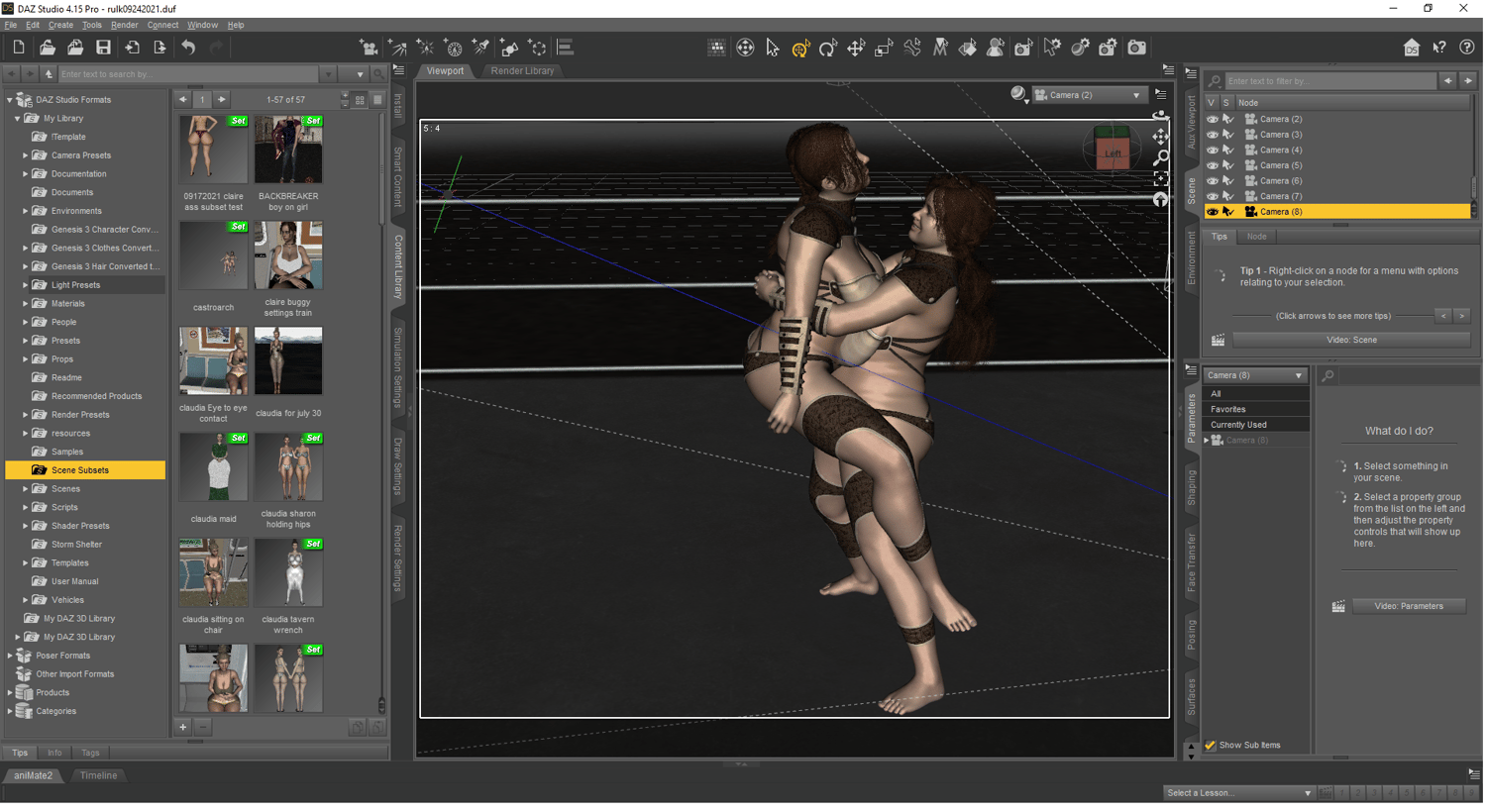Click the Content Library search text field
Screen dimensions: 1486x812
point(188,74)
